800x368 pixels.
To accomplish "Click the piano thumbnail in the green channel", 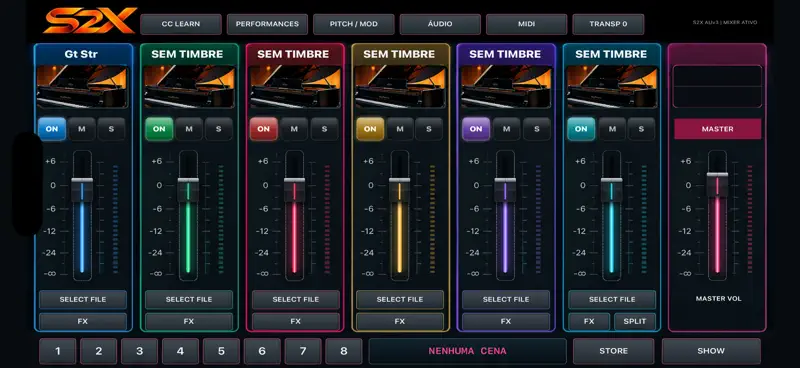I will [x=189, y=86].
